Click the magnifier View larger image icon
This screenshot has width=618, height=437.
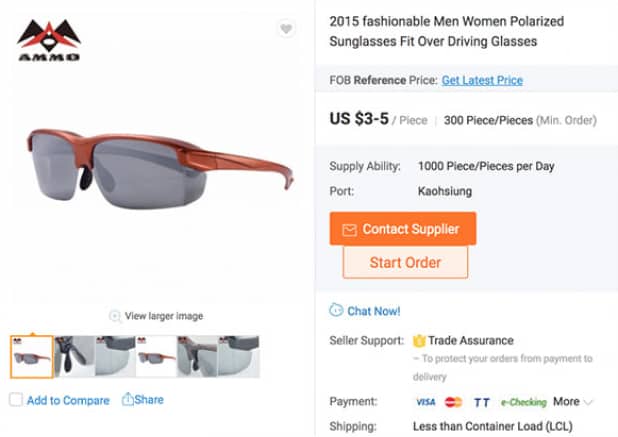[x=115, y=316]
